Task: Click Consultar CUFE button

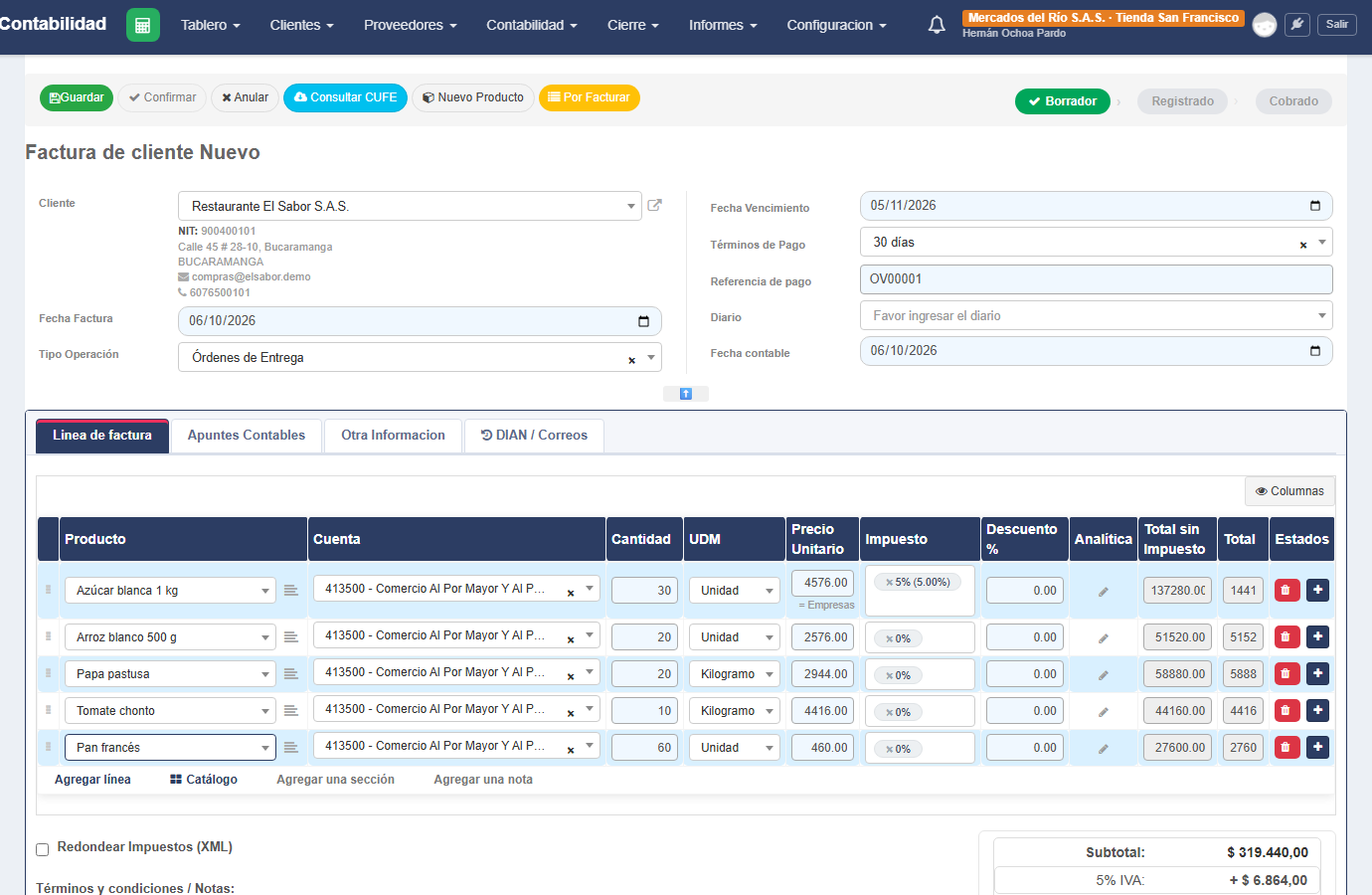Action: (x=345, y=97)
